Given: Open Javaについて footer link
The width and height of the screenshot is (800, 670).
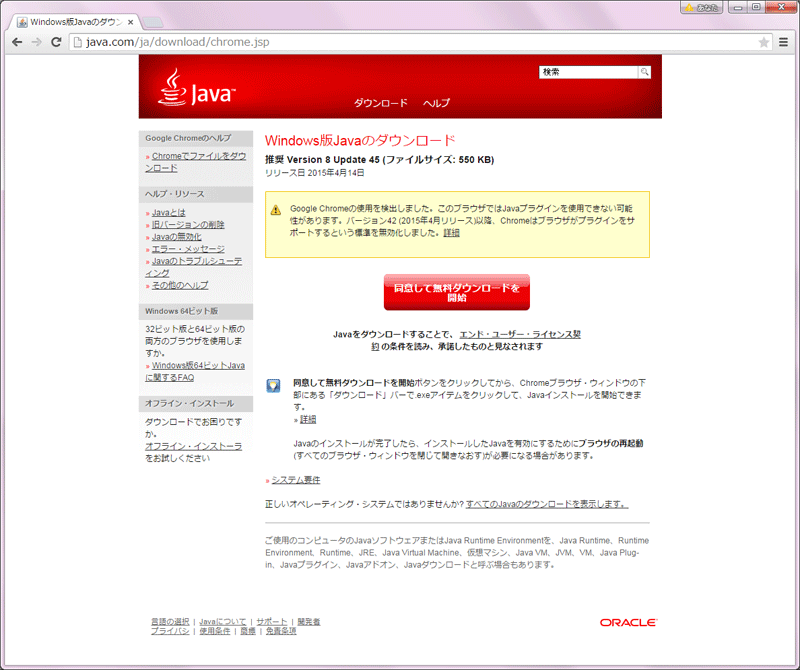Looking at the screenshot, I should tap(223, 622).
